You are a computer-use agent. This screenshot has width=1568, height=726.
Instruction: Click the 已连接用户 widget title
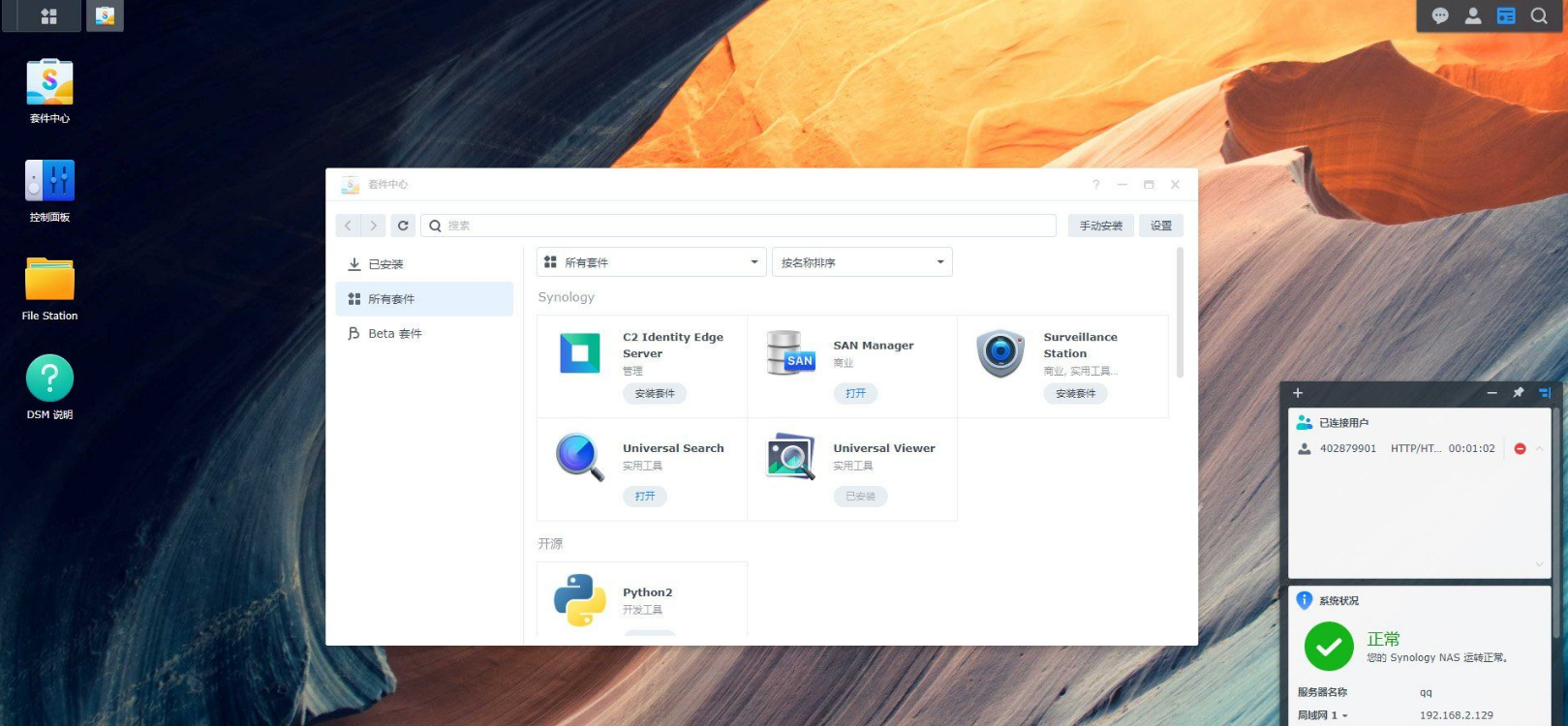pos(1343,423)
